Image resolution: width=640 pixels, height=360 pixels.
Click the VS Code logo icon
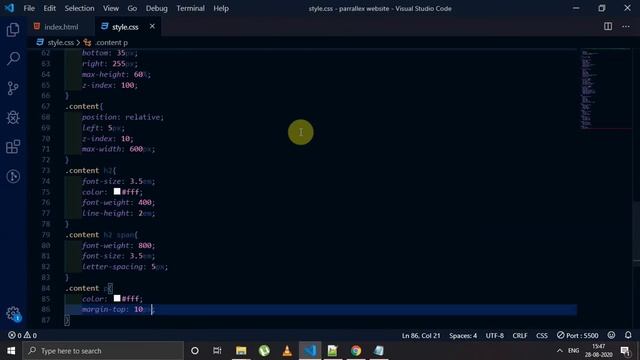9,8
